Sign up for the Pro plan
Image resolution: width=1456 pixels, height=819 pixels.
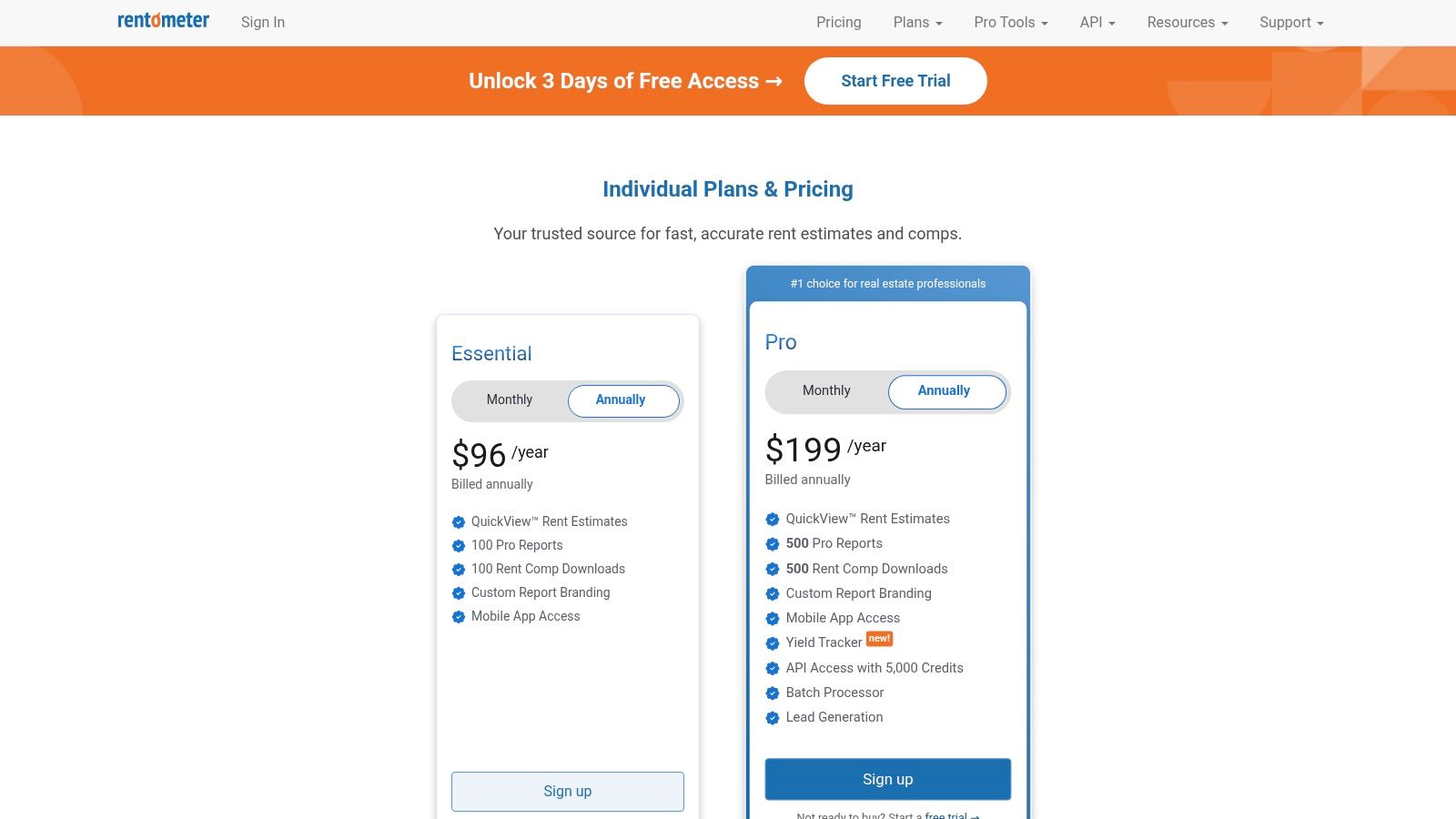887,780
